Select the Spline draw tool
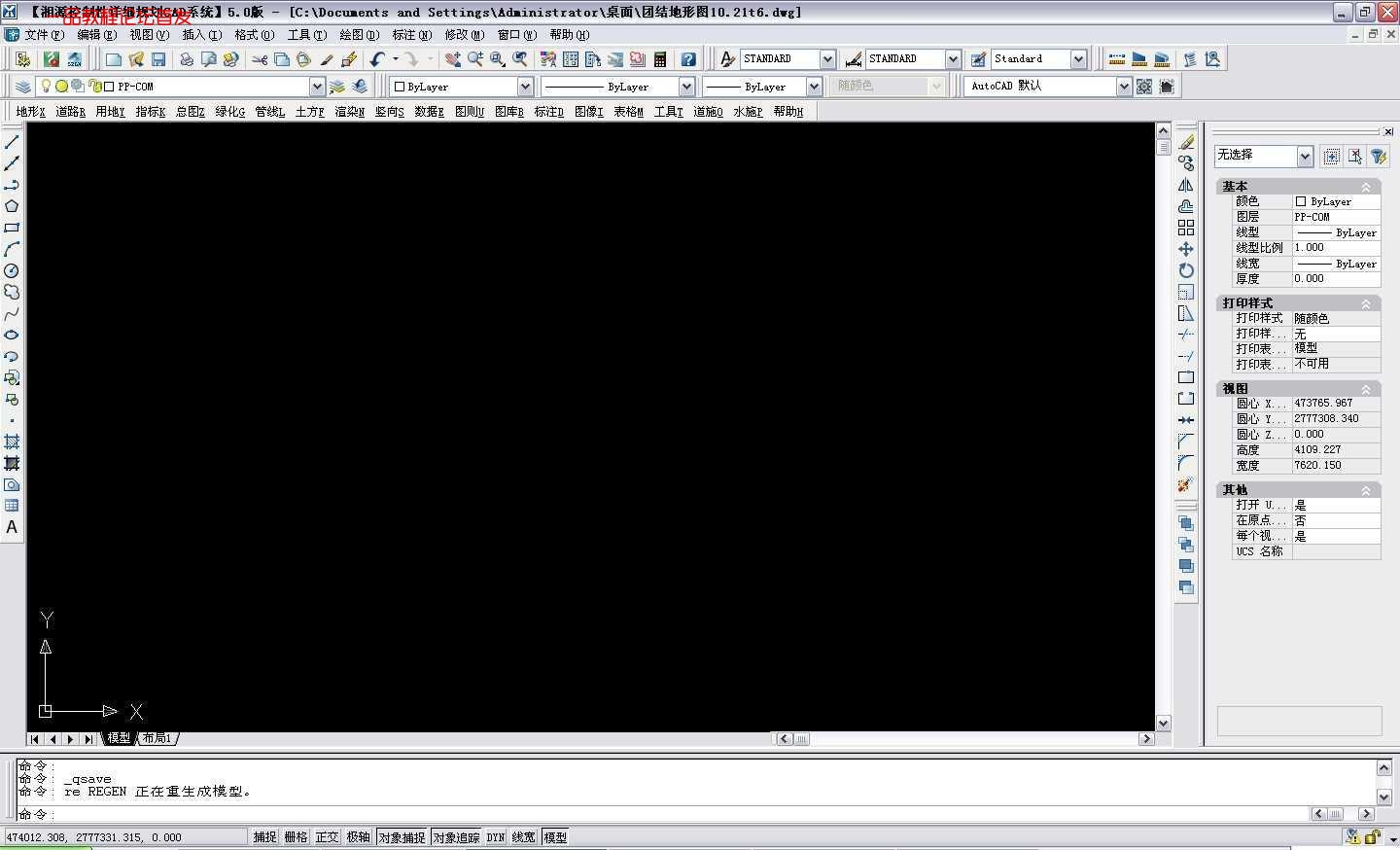The height and width of the screenshot is (850, 1400). (12, 313)
